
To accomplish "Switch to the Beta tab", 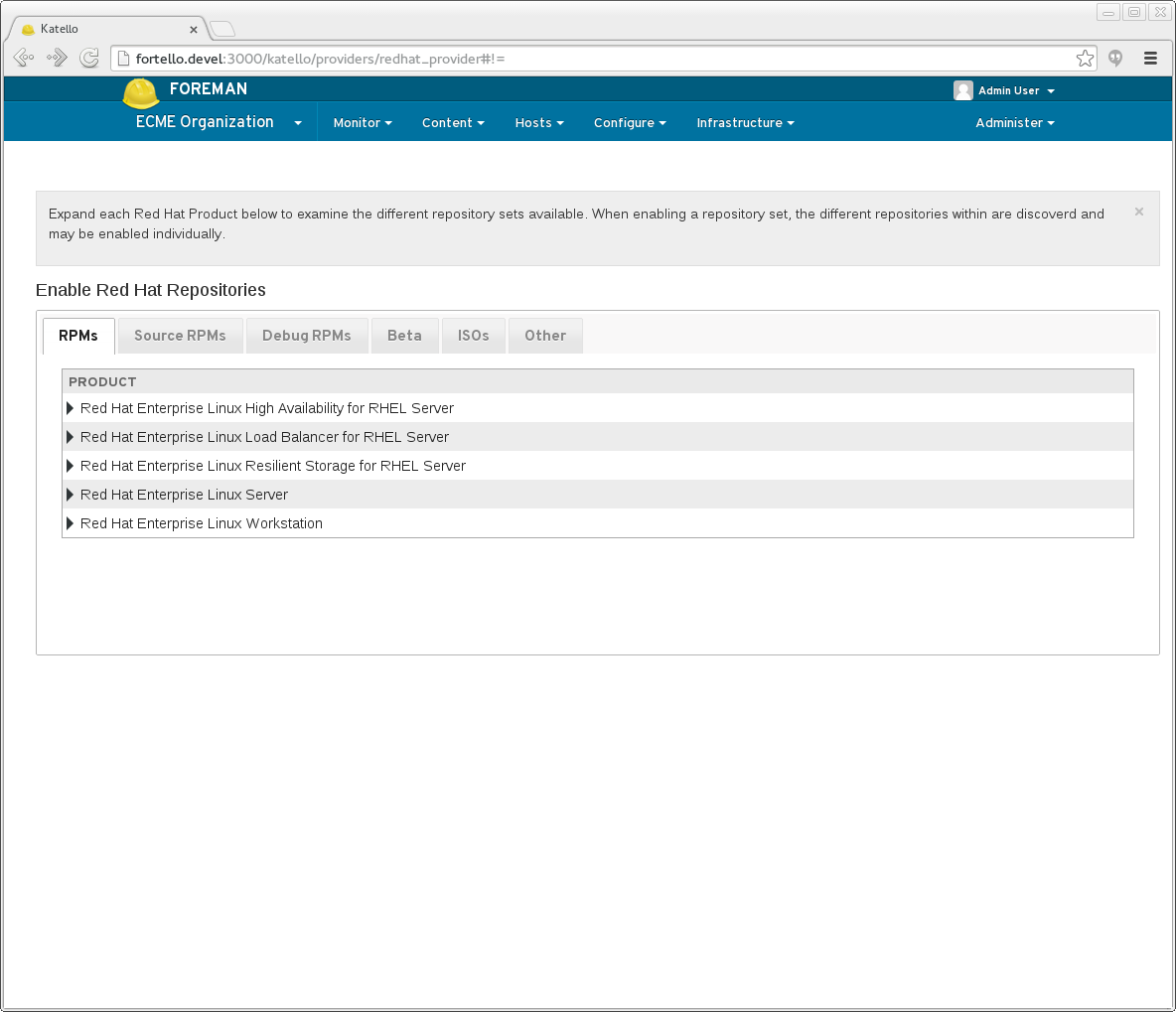I will coord(404,336).
